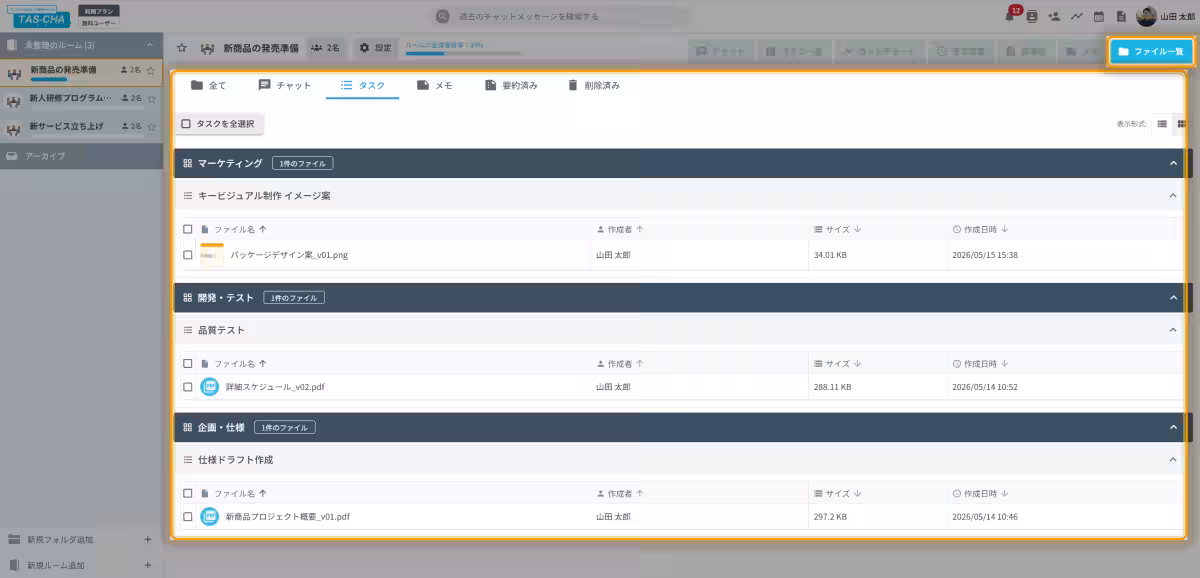
Task: Click the アーカイブ inbox icon
Action: (12, 156)
